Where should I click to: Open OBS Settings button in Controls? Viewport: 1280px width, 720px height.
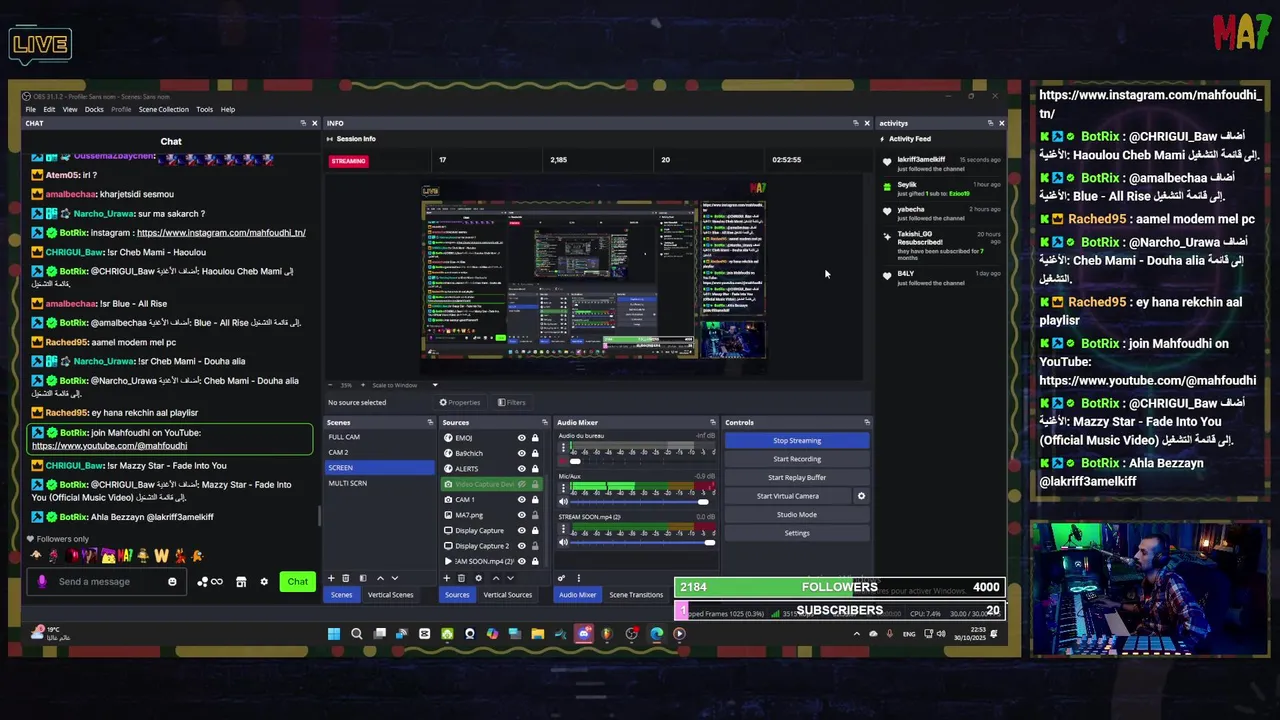pos(797,533)
